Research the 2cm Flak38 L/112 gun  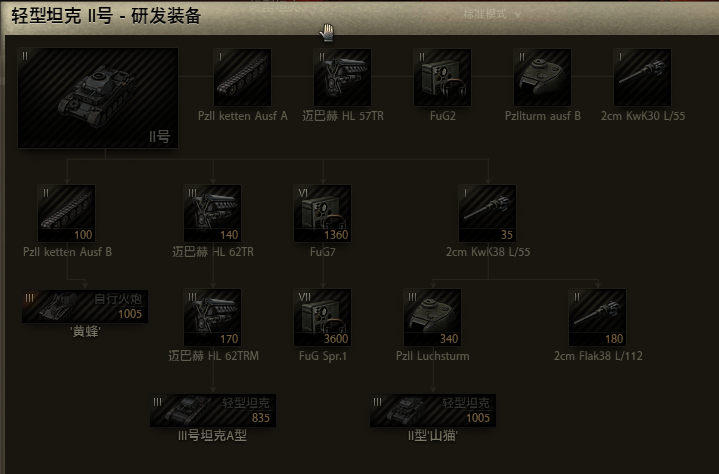(597, 317)
